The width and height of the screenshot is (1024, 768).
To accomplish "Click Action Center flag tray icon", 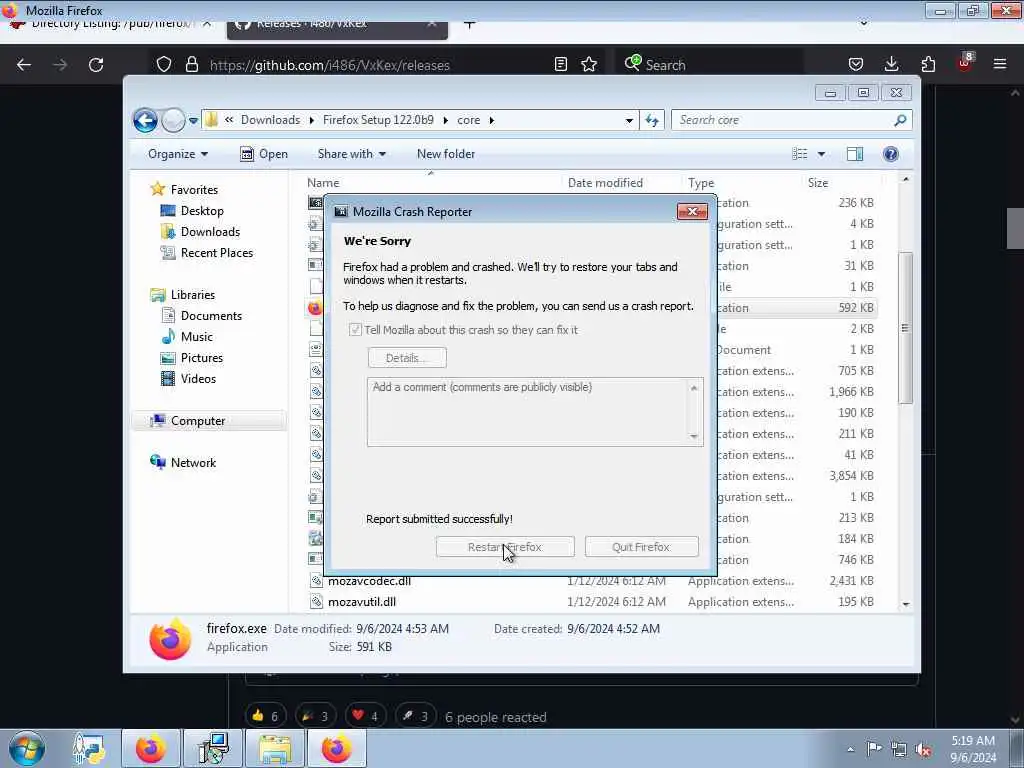I will coord(874,749).
